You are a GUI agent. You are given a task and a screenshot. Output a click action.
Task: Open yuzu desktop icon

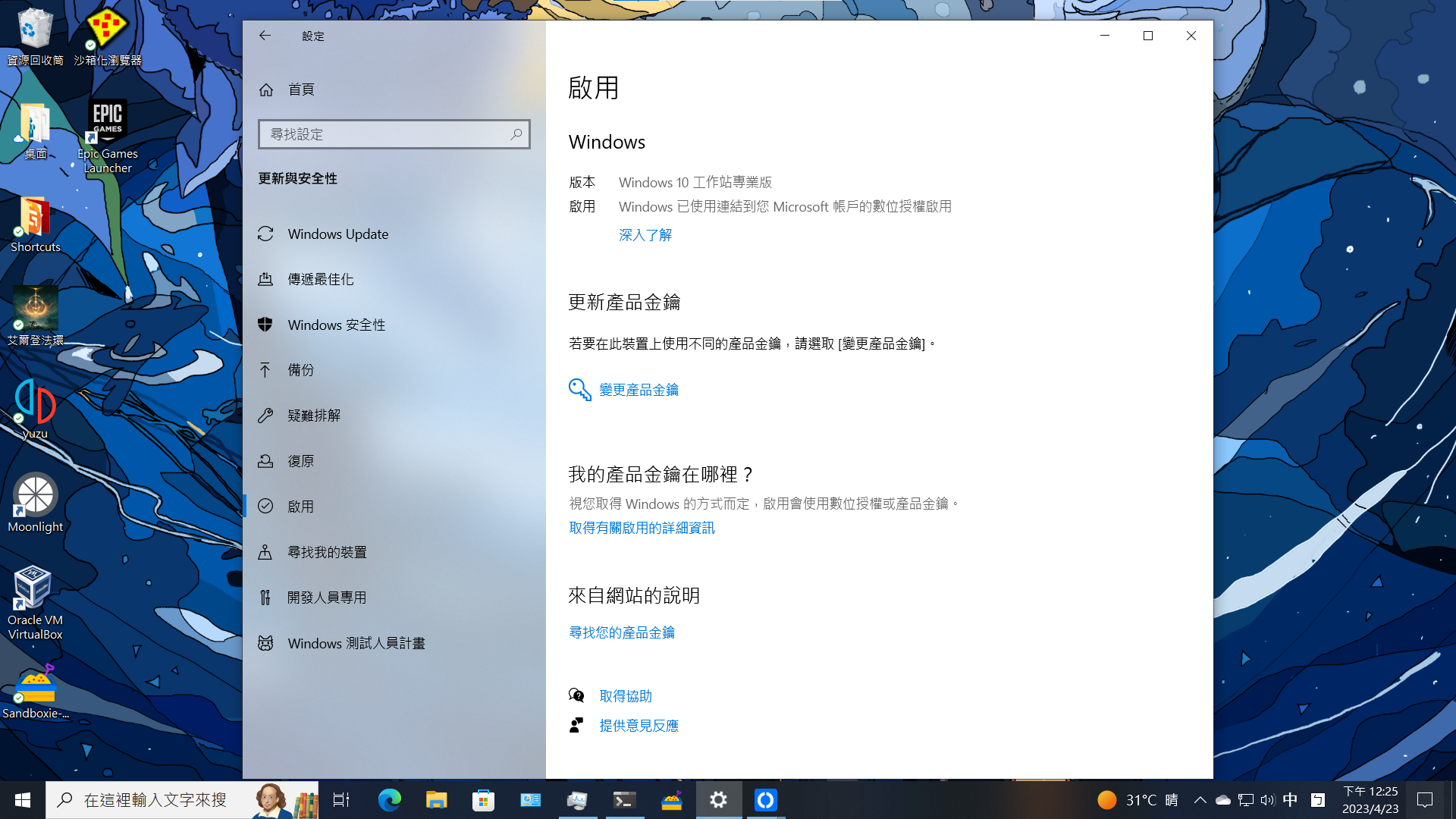pos(35,409)
